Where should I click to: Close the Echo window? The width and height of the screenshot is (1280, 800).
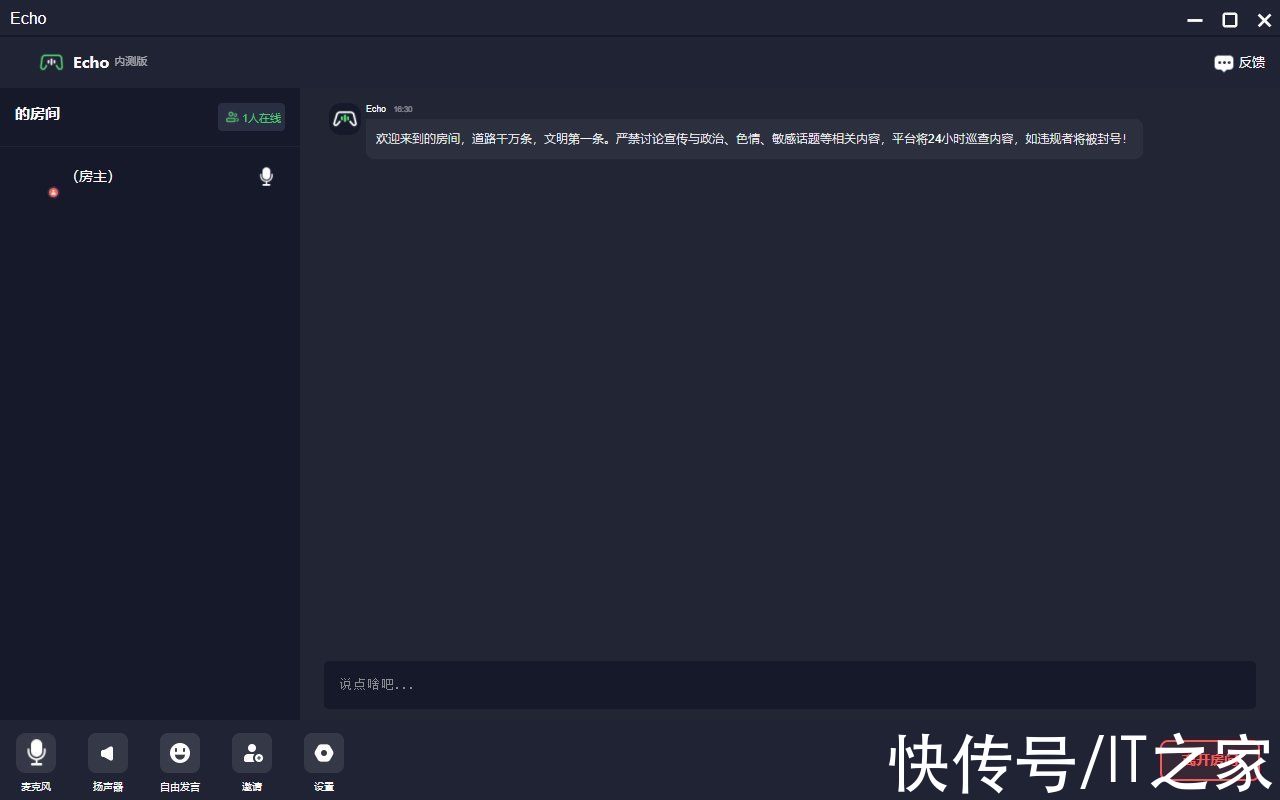[1264, 20]
